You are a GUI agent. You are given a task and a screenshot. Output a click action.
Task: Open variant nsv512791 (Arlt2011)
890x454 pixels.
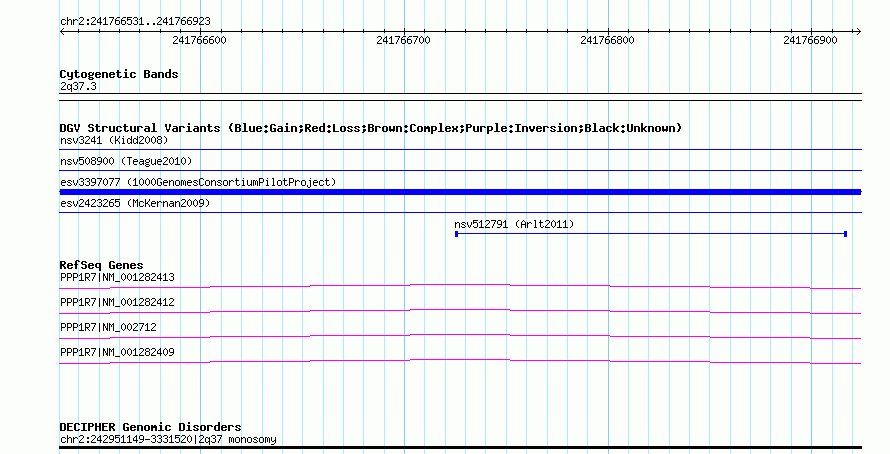click(x=514, y=224)
